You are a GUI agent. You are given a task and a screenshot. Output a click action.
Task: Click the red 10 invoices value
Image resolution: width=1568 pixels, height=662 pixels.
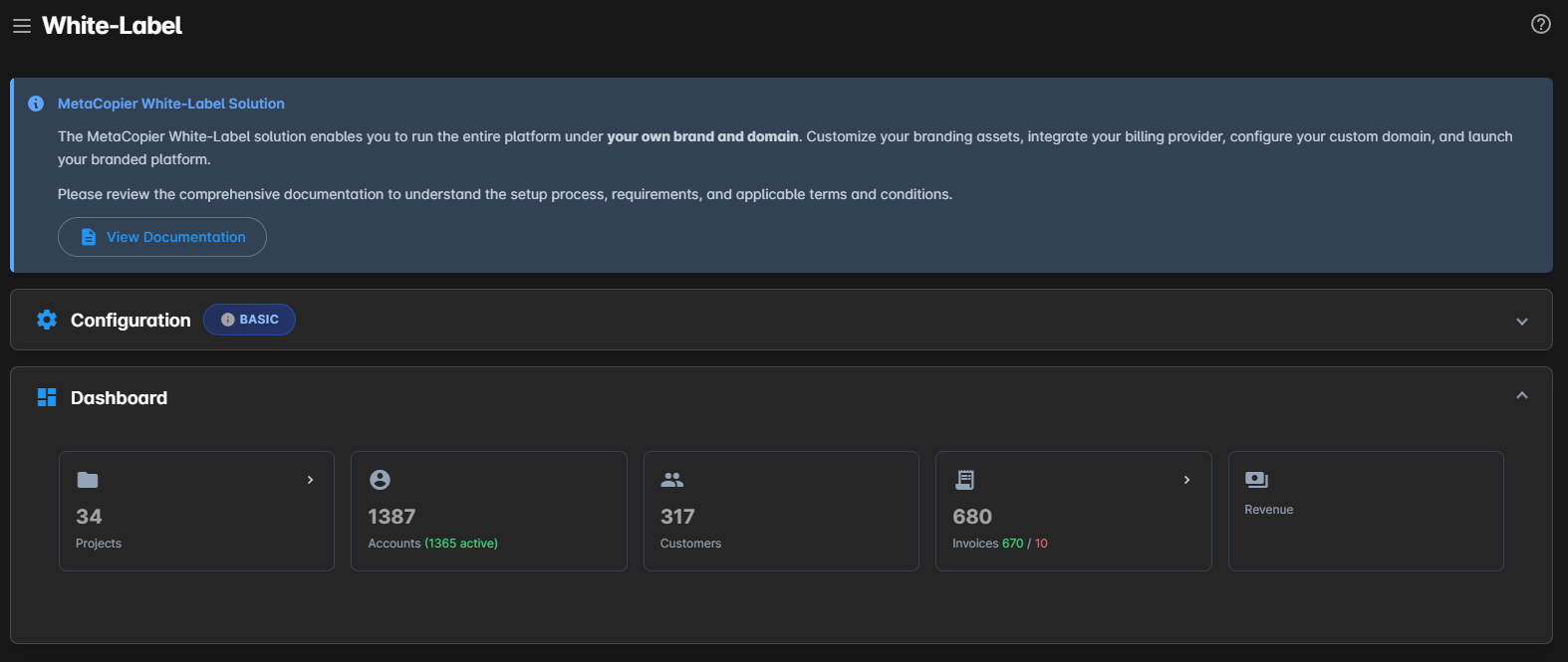1041,544
